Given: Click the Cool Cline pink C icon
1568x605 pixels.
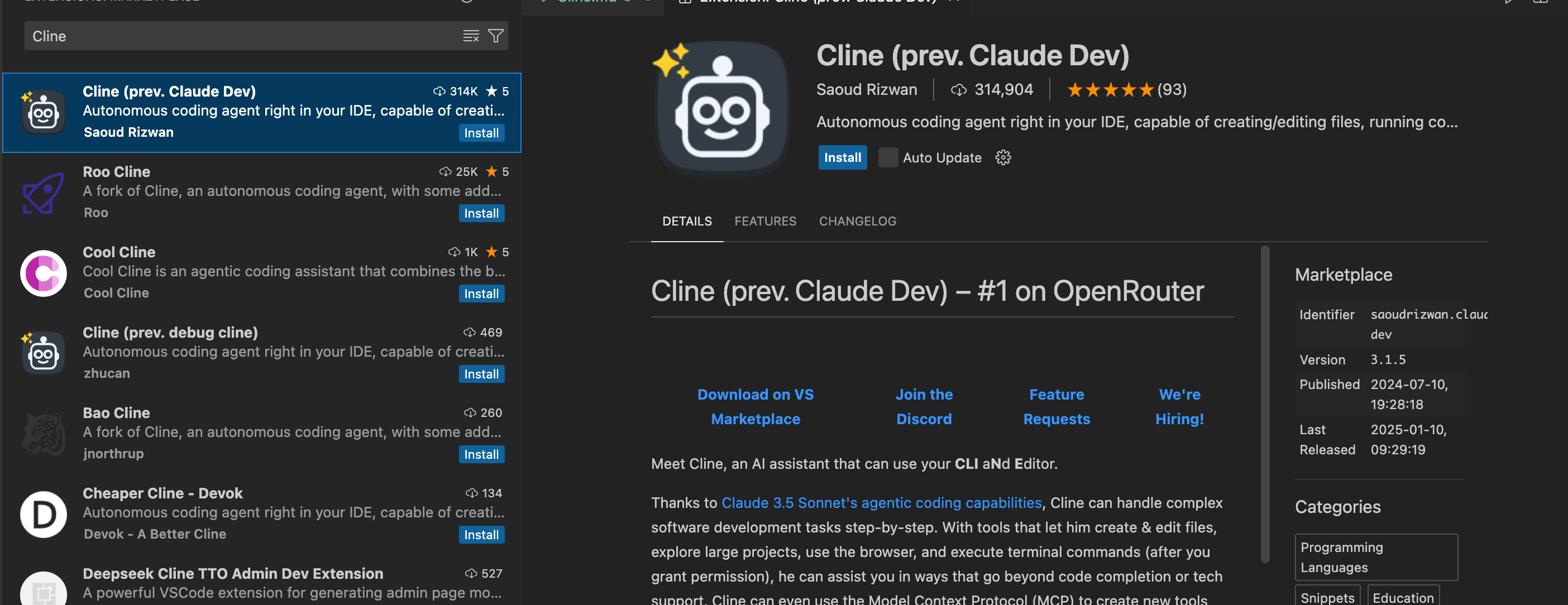Looking at the screenshot, I should 42,273.
